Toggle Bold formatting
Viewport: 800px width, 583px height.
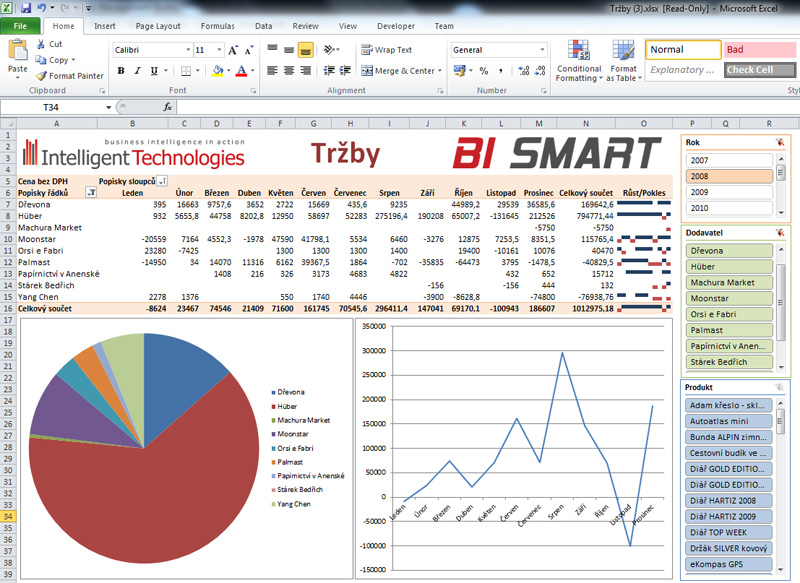coord(121,71)
